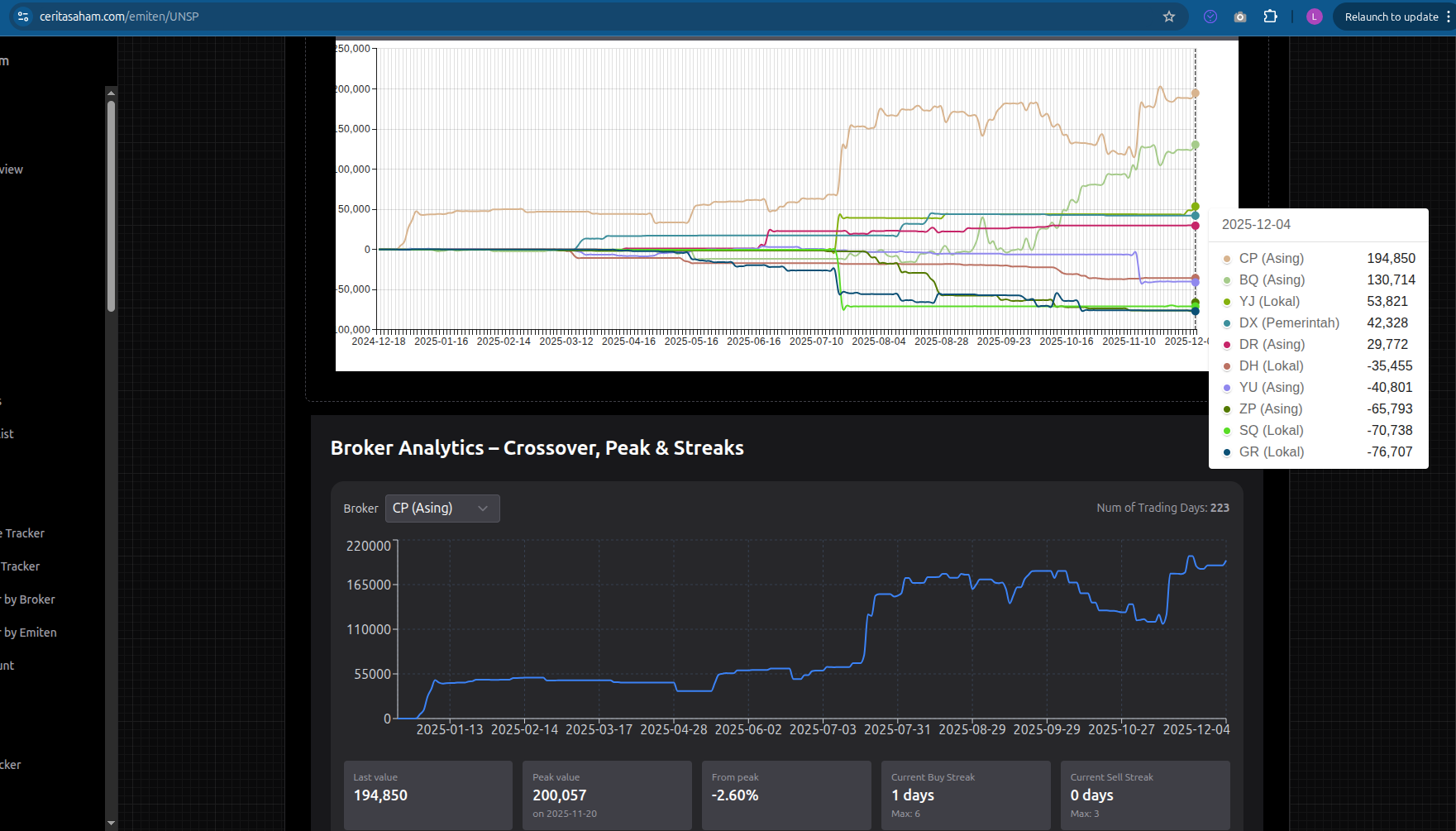Image resolution: width=1456 pixels, height=831 pixels.
Task: Open the 'by Emiten' sidebar menu item
Action: click(30, 633)
